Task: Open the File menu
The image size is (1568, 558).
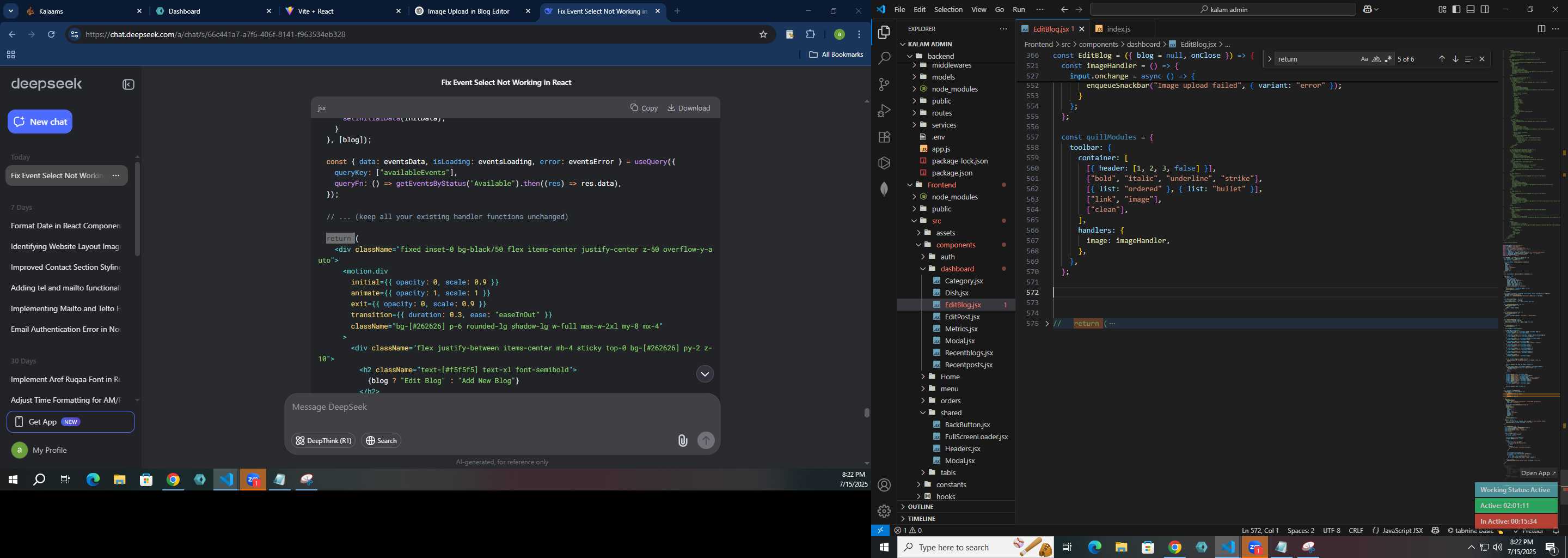Action: click(x=899, y=9)
